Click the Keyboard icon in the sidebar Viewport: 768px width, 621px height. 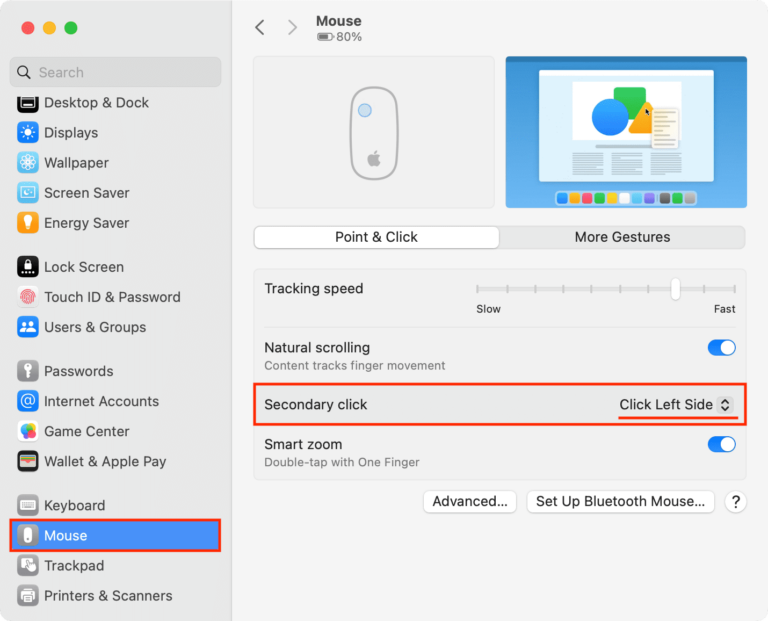coord(28,505)
